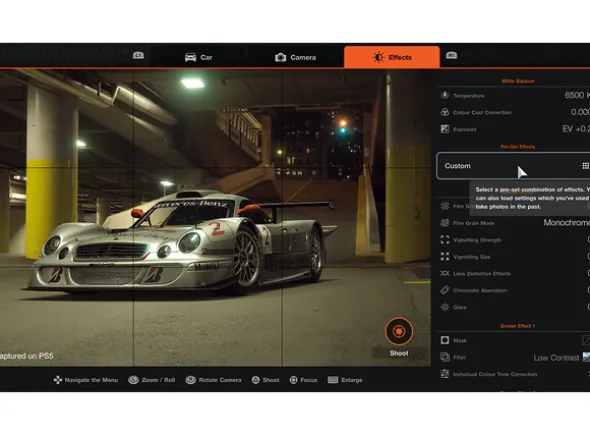Select the Temperature 6500 K value

577,95
